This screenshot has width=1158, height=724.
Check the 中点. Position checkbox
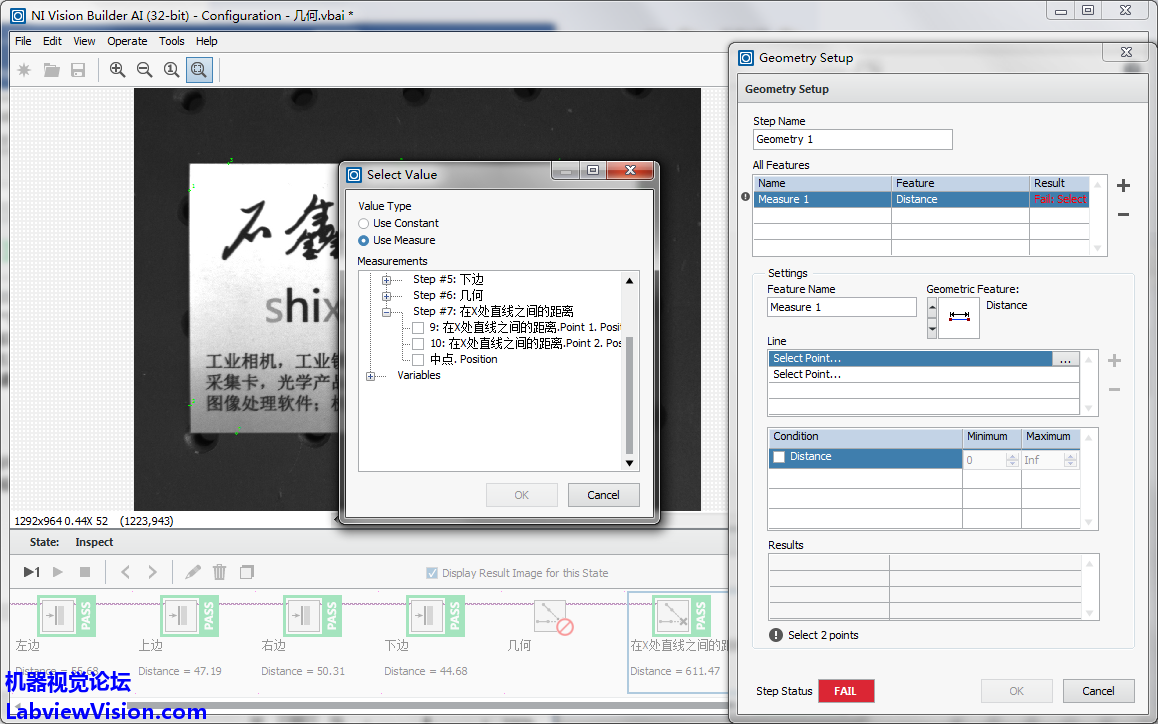coord(418,359)
